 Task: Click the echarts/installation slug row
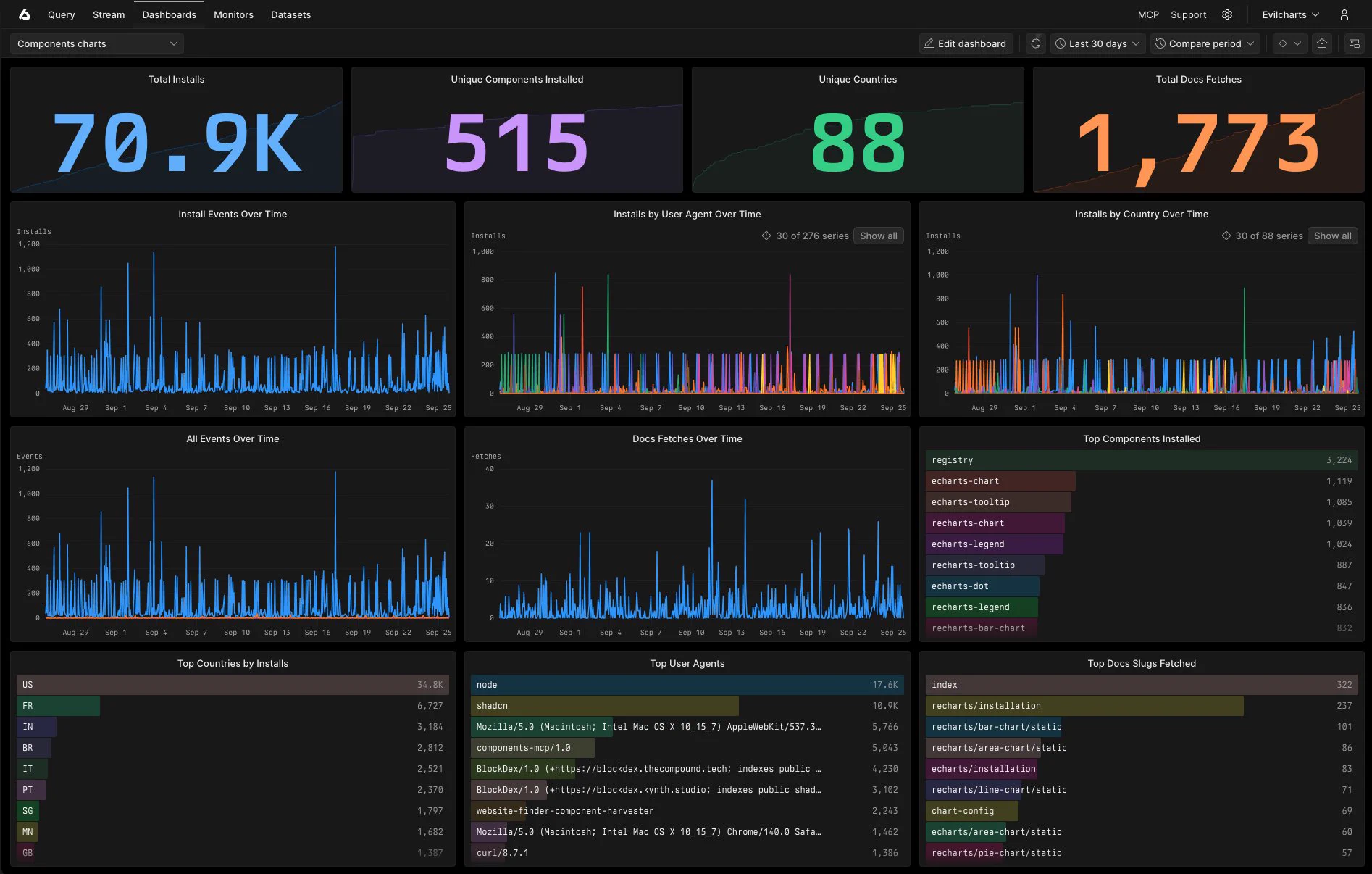coord(1142,769)
